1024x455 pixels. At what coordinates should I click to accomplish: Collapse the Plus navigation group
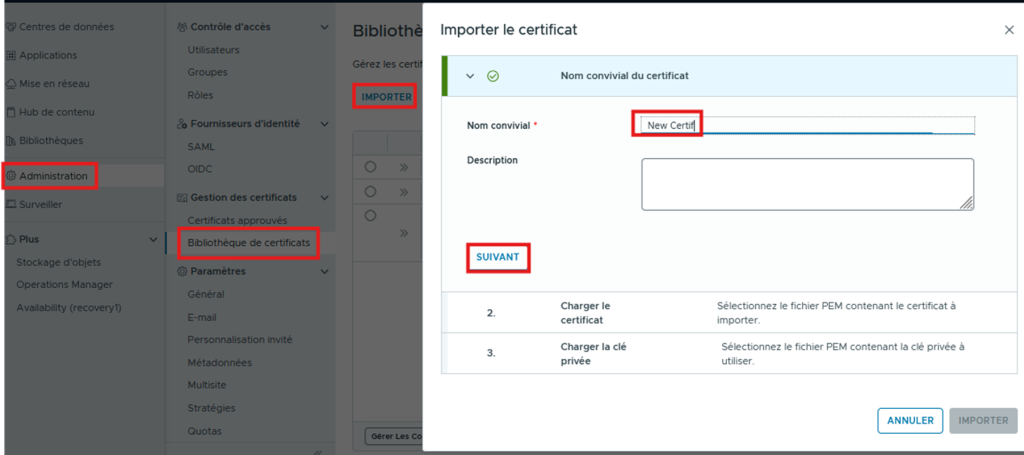pyautogui.click(x=152, y=240)
